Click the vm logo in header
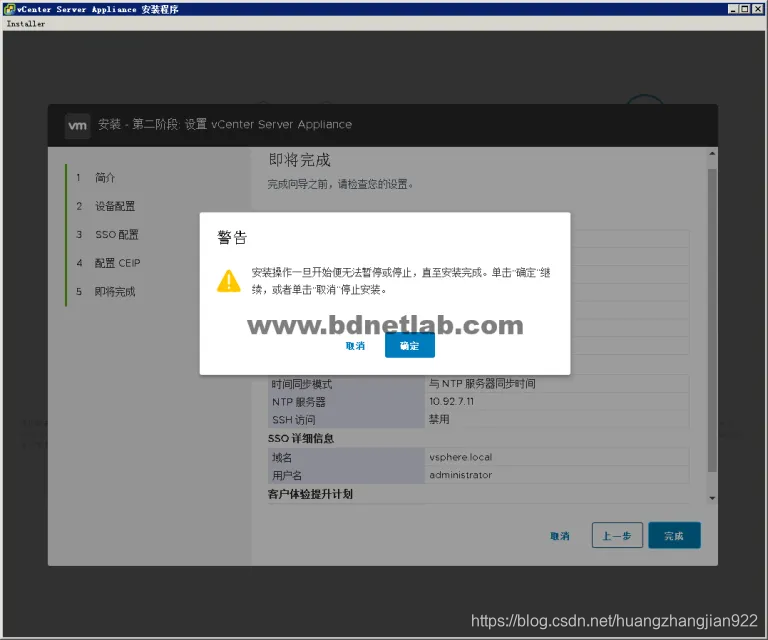This screenshot has height=640, width=768. tap(77, 126)
